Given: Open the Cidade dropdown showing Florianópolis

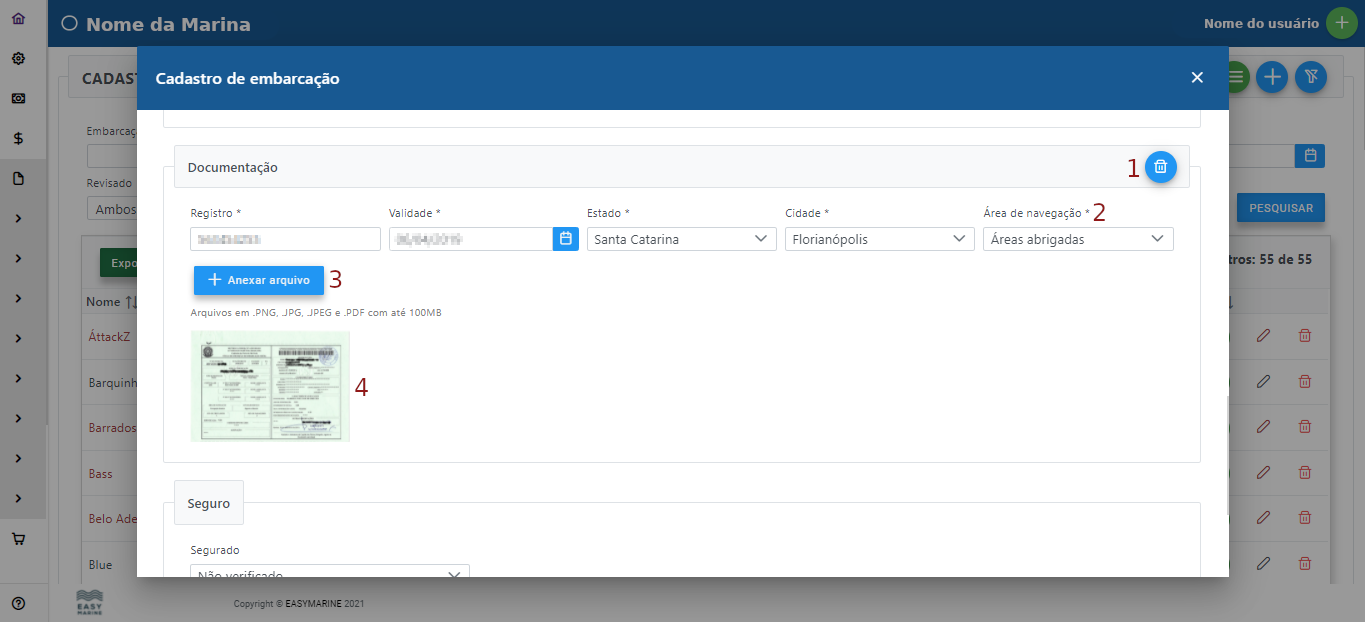Looking at the screenshot, I should coord(879,239).
